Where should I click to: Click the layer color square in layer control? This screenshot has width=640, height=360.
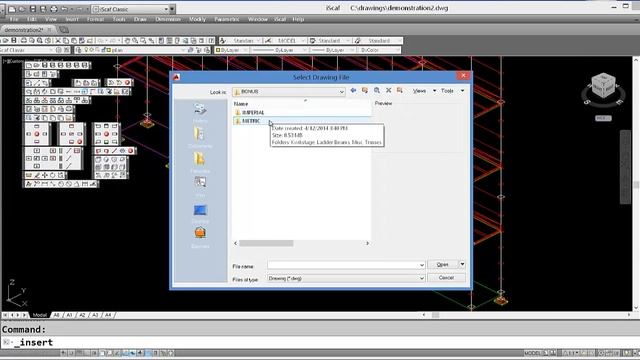tap(109, 50)
